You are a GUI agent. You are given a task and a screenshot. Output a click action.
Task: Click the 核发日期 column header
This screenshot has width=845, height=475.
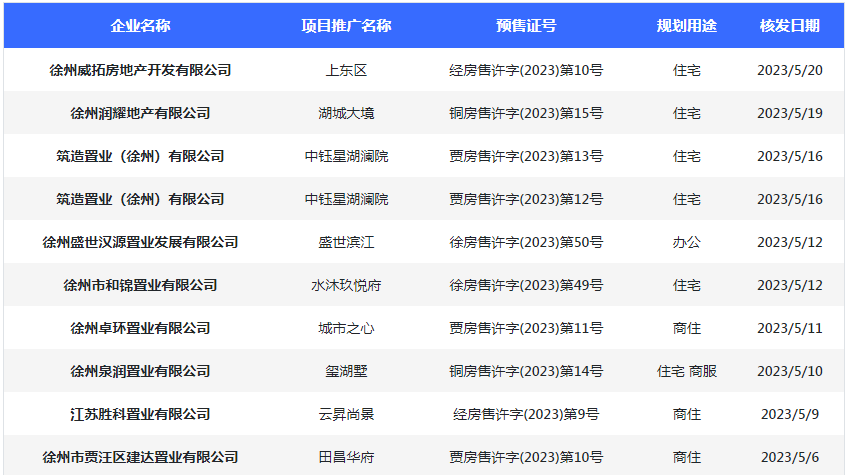click(x=789, y=25)
